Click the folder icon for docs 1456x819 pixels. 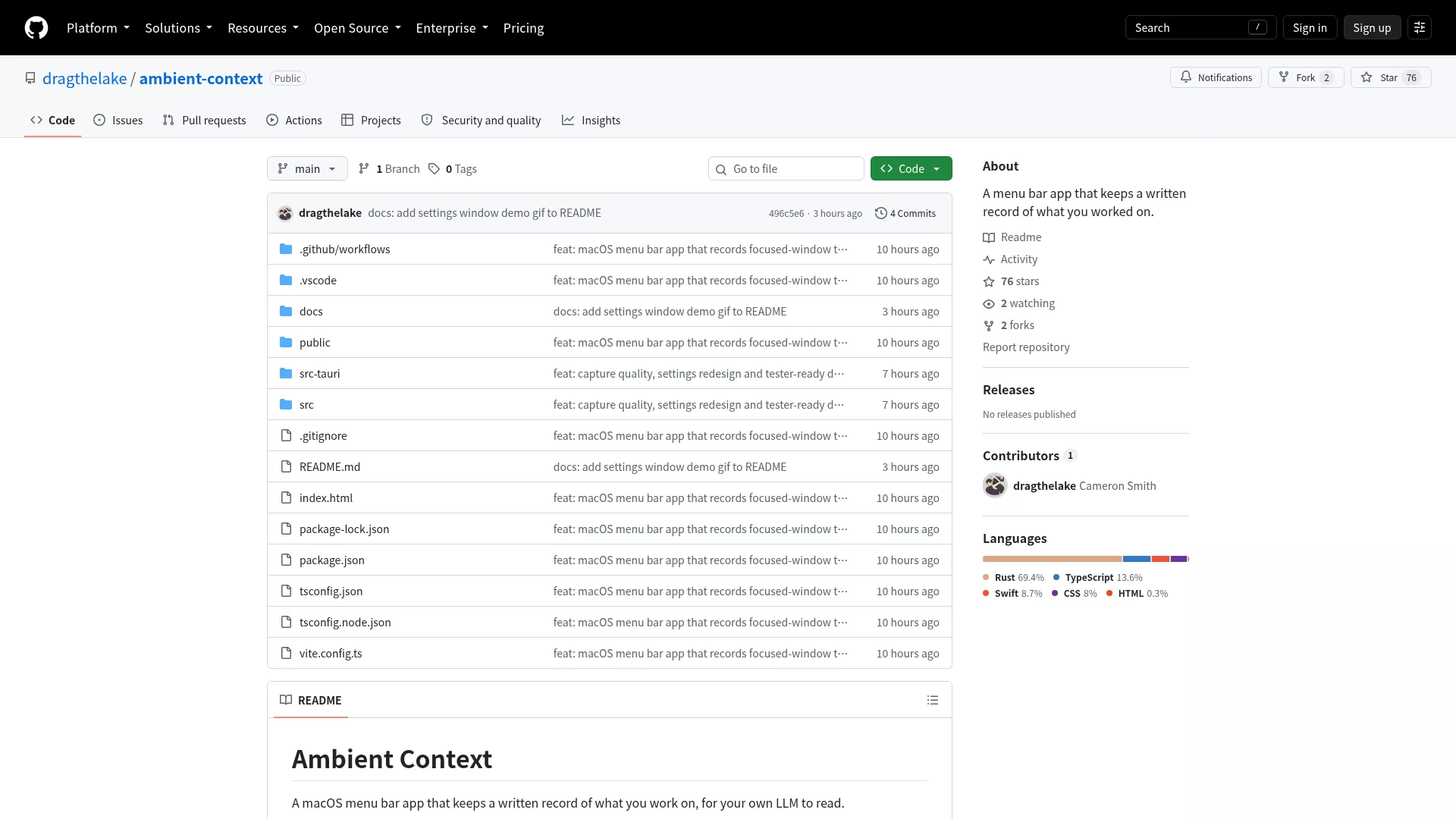(286, 311)
